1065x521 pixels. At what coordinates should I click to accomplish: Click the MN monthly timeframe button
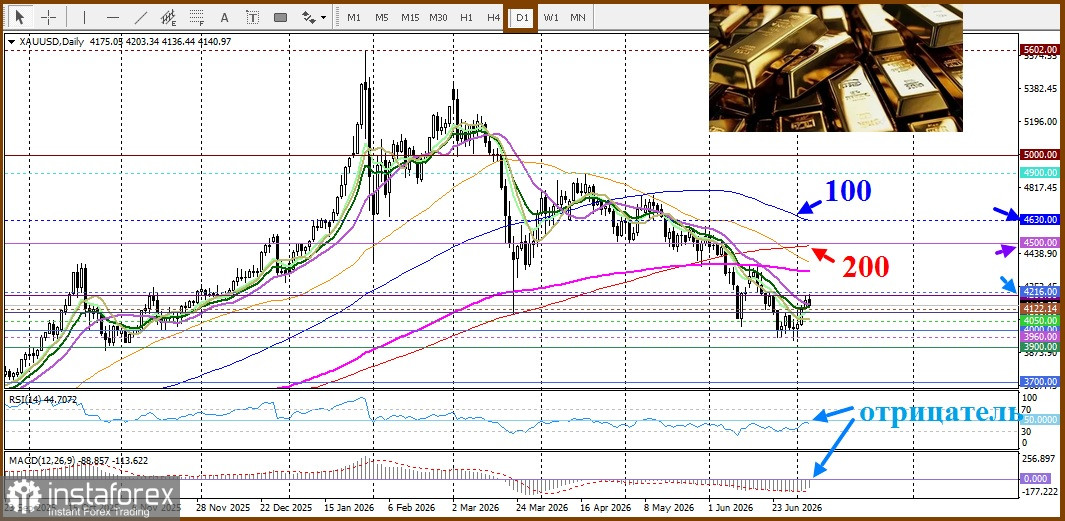[x=578, y=17]
